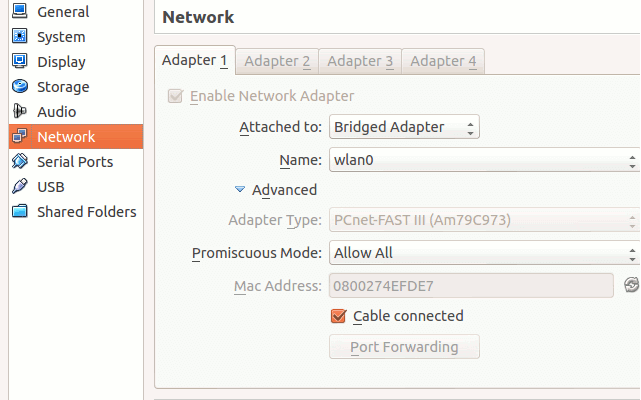The width and height of the screenshot is (641, 400).
Task: Switch to the Adapter 2 tab
Action: tap(277, 61)
